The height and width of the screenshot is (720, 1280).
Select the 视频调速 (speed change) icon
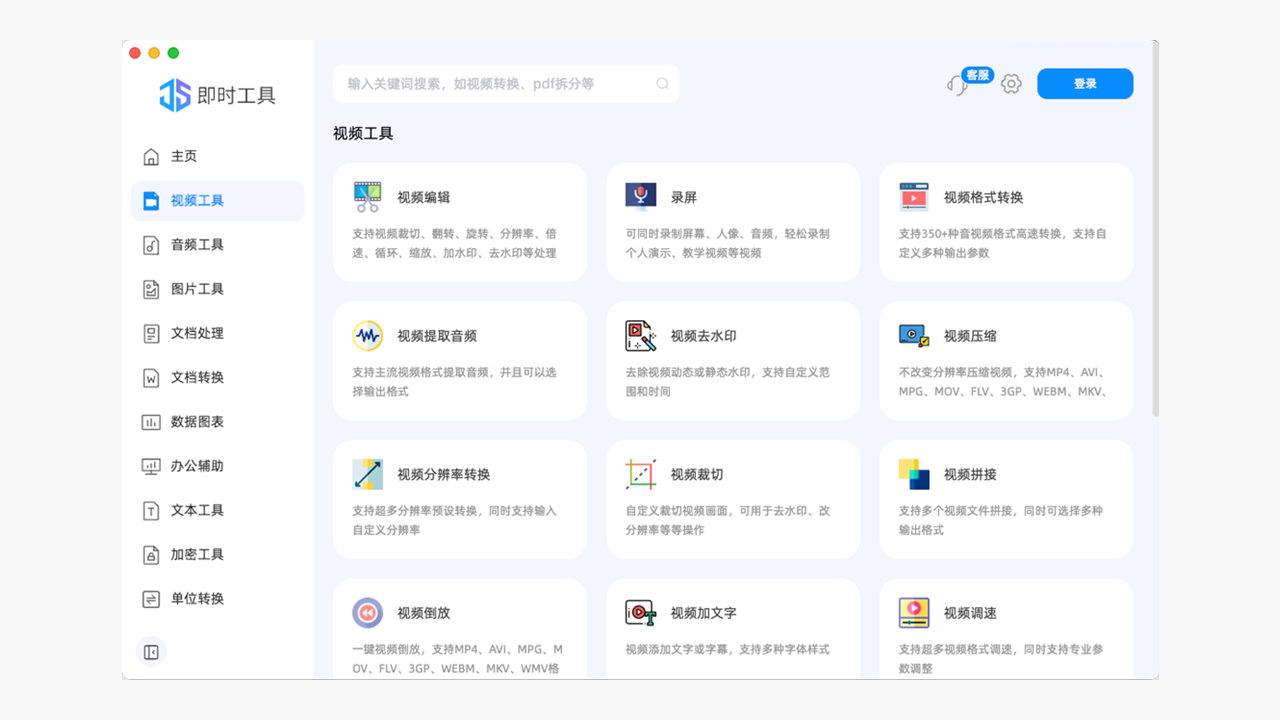(x=913, y=613)
